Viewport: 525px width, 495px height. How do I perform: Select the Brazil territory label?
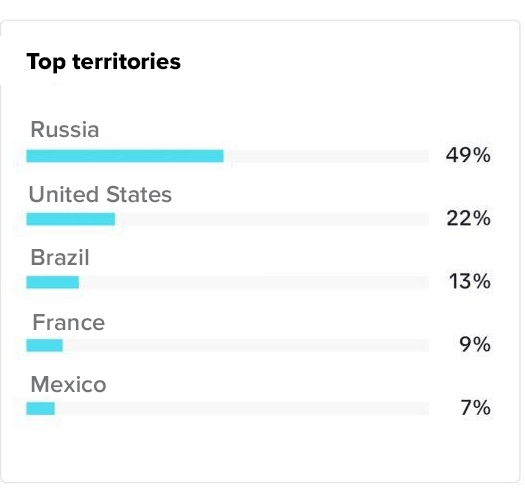click(x=60, y=258)
